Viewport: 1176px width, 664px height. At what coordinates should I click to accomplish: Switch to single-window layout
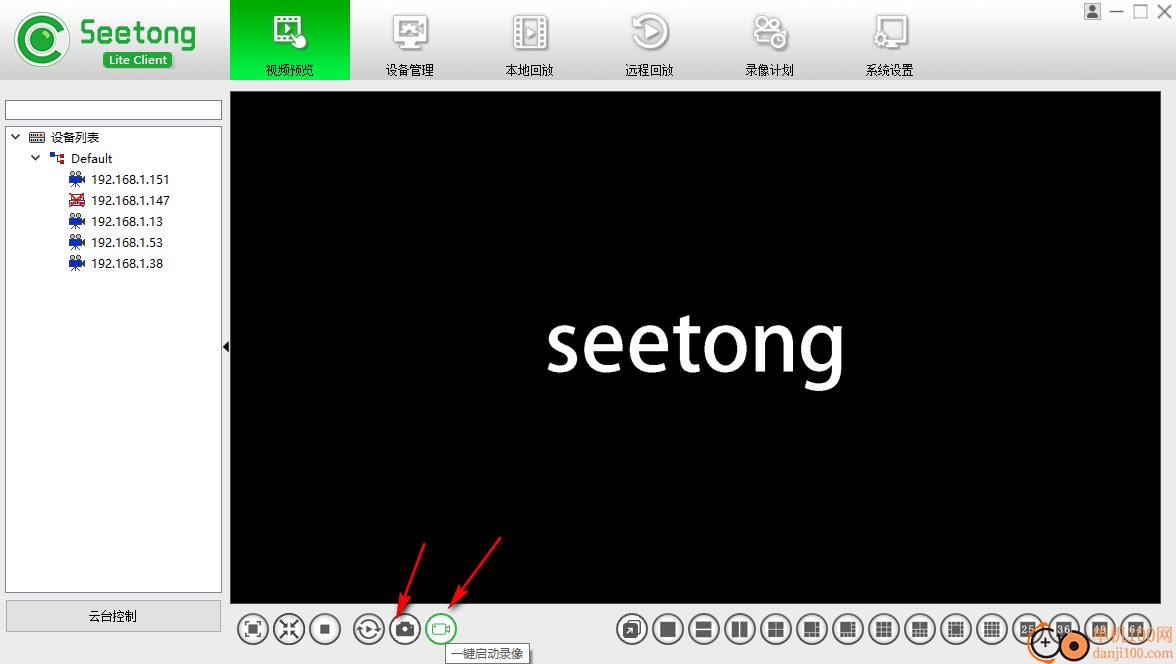(x=668, y=629)
